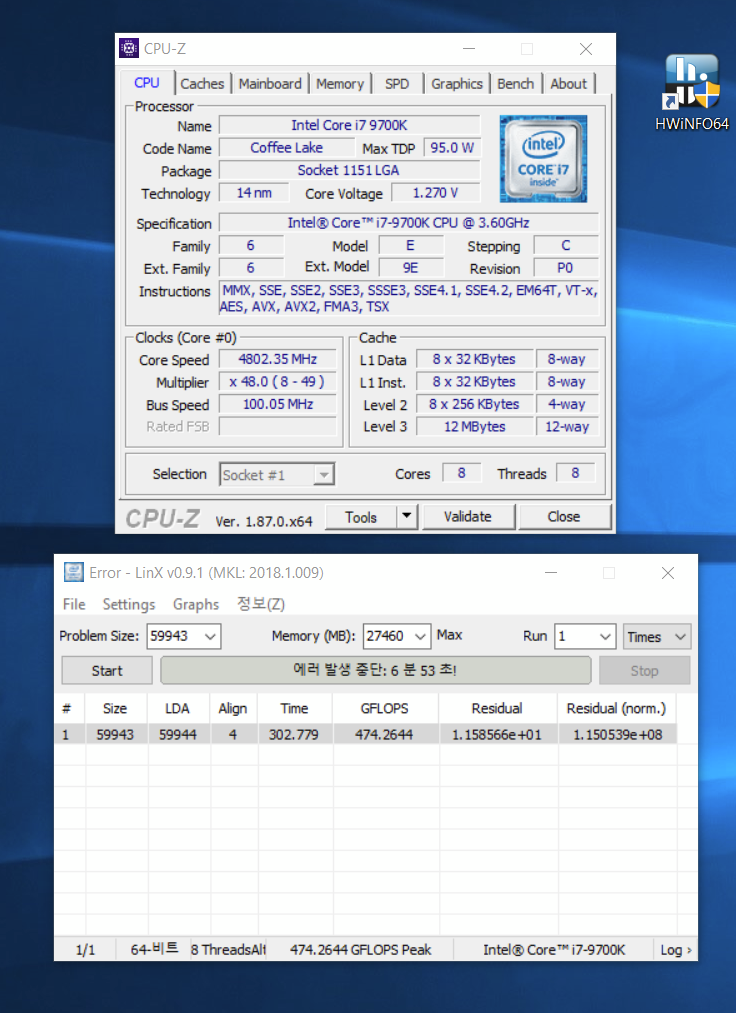Click the Package value Socket 1151 LGA
736x1013 pixels.
pyautogui.click(x=350, y=171)
